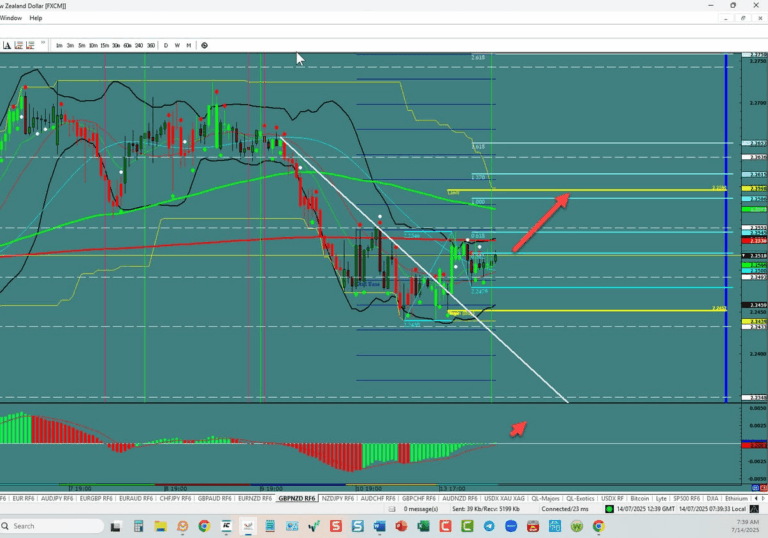The width and height of the screenshot is (768, 538).
Task: Open the Bitcoin tab
Action: coord(640,498)
